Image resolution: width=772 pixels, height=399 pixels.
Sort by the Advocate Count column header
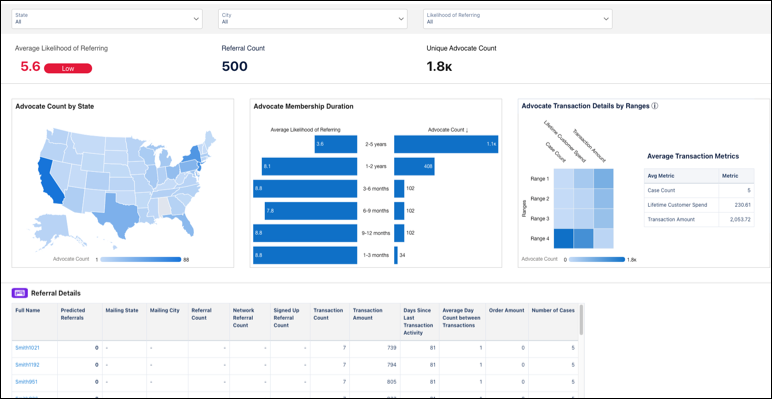coord(448,130)
